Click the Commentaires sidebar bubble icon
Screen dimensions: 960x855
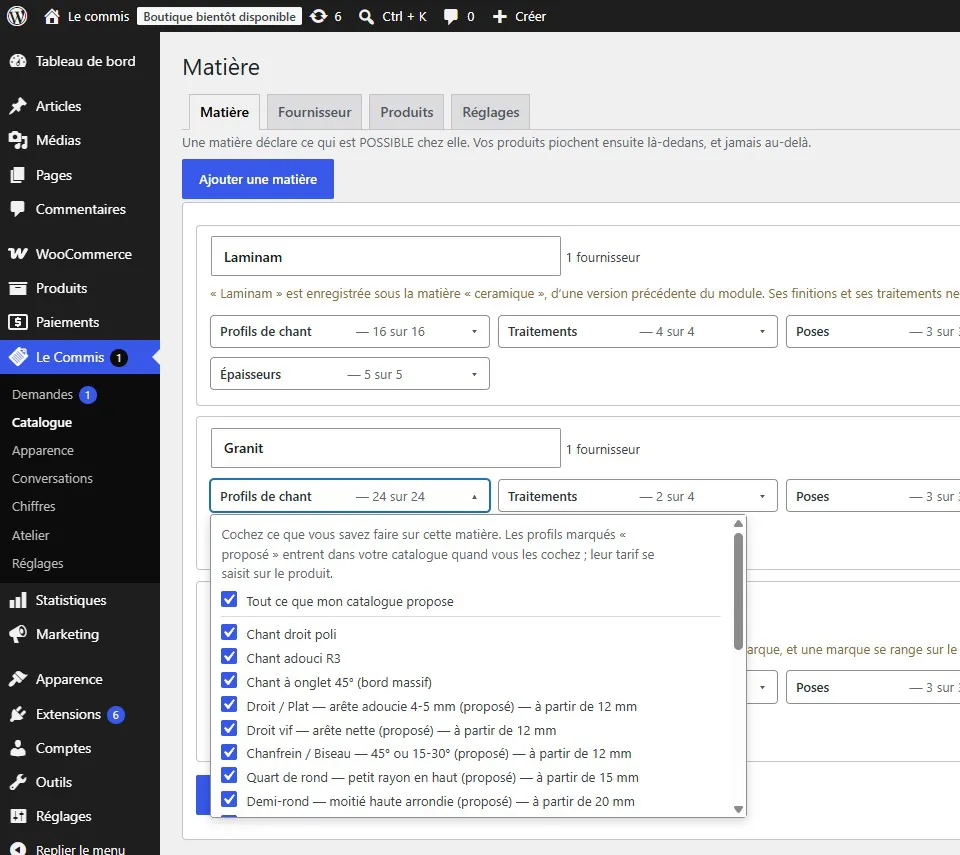point(18,209)
